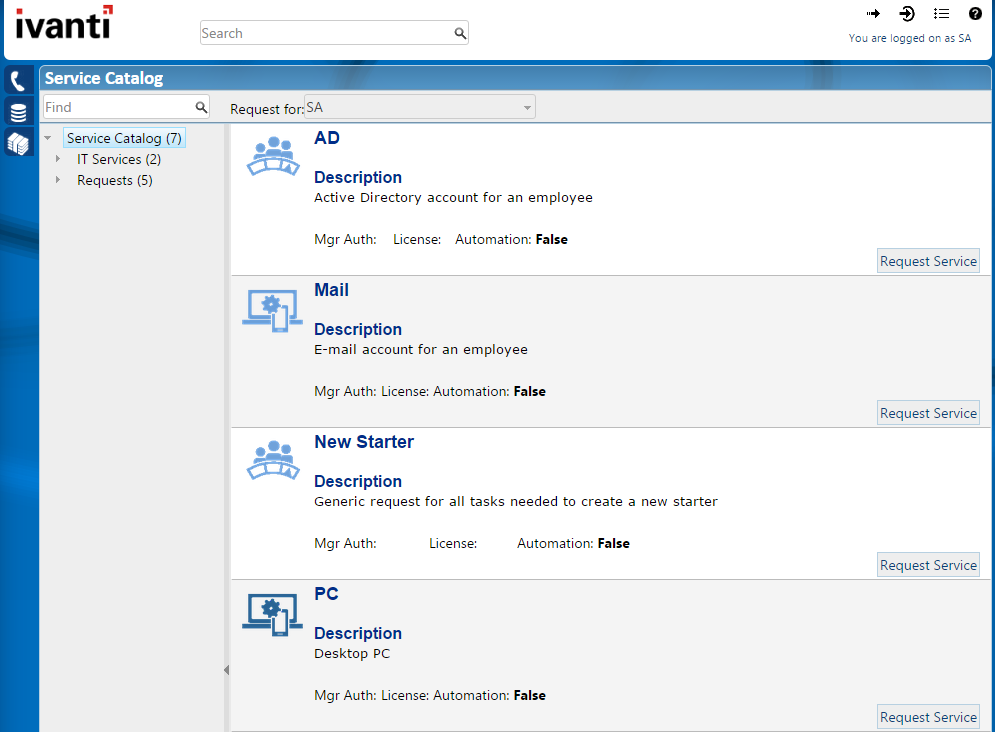
Task: Click 'Active Directory account for an employee' text
Action: pos(453,197)
